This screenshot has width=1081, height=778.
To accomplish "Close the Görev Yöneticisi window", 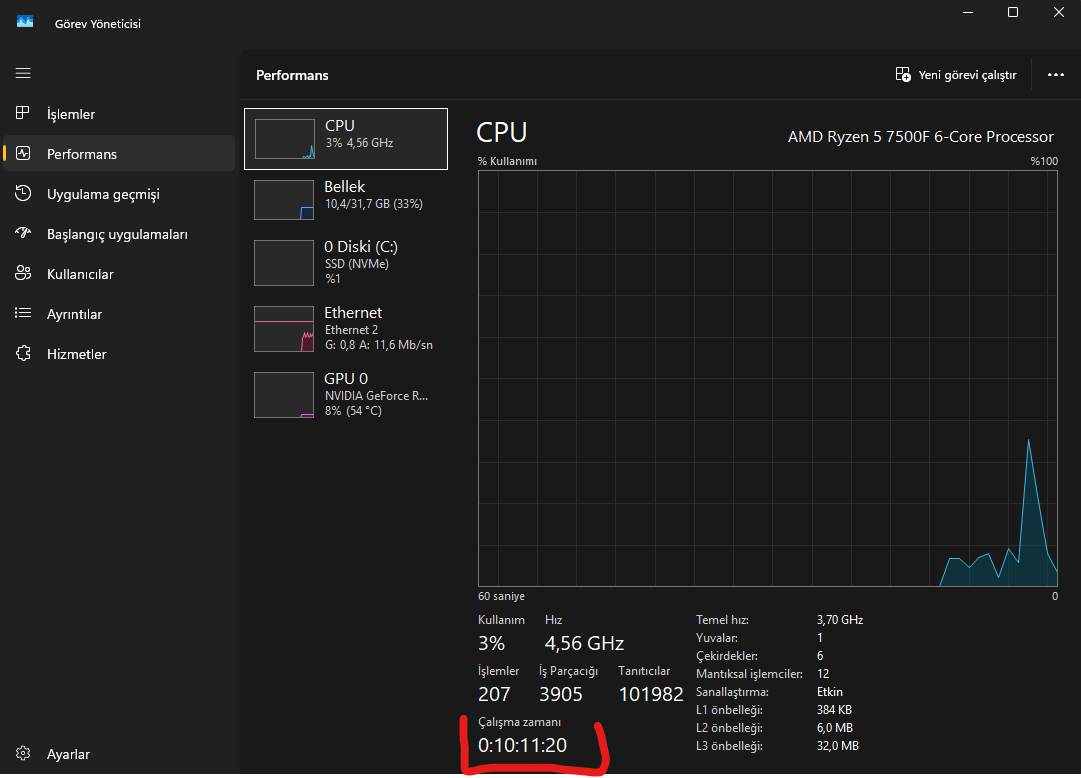I will tap(1058, 12).
